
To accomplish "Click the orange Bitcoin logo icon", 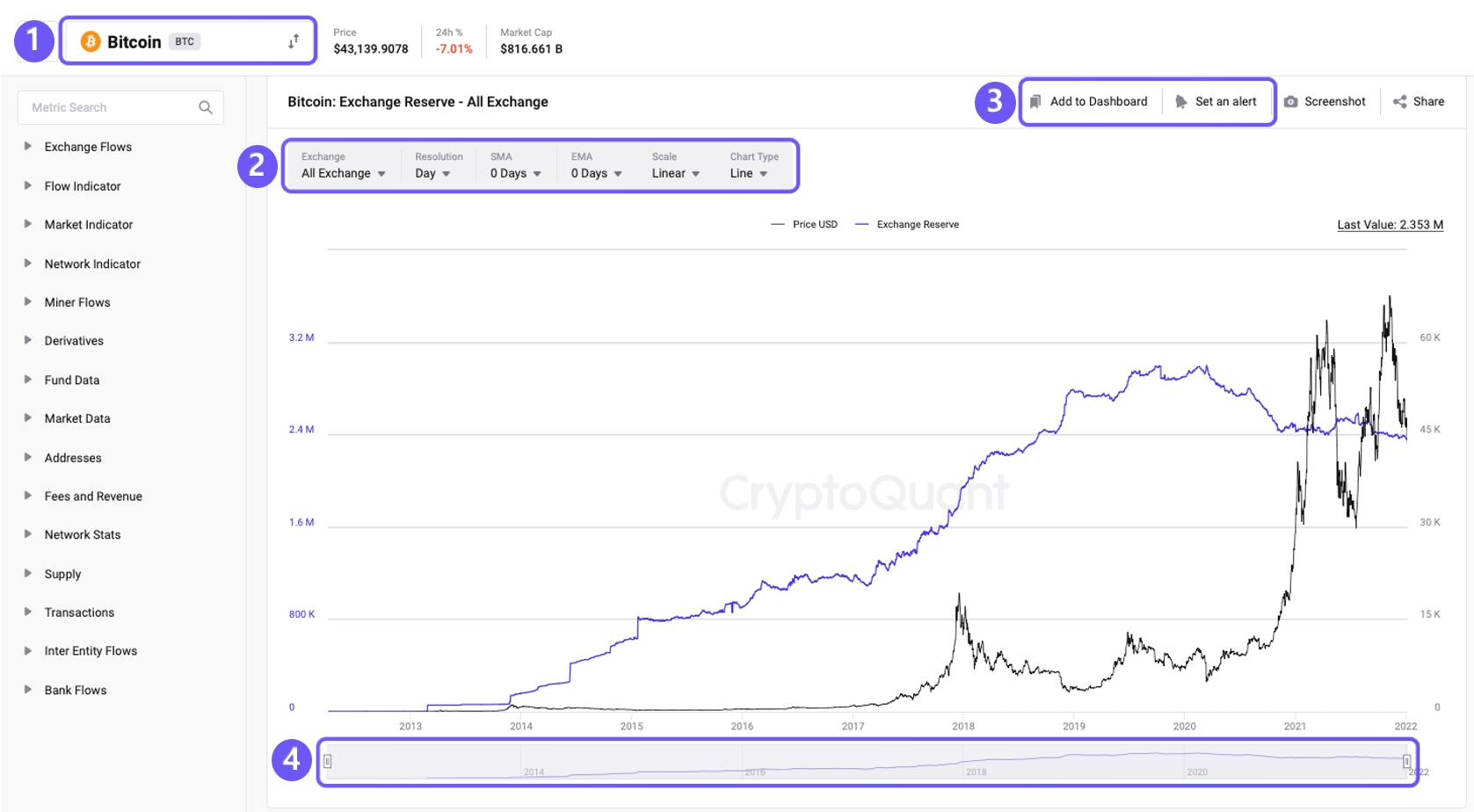I will 91,41.
